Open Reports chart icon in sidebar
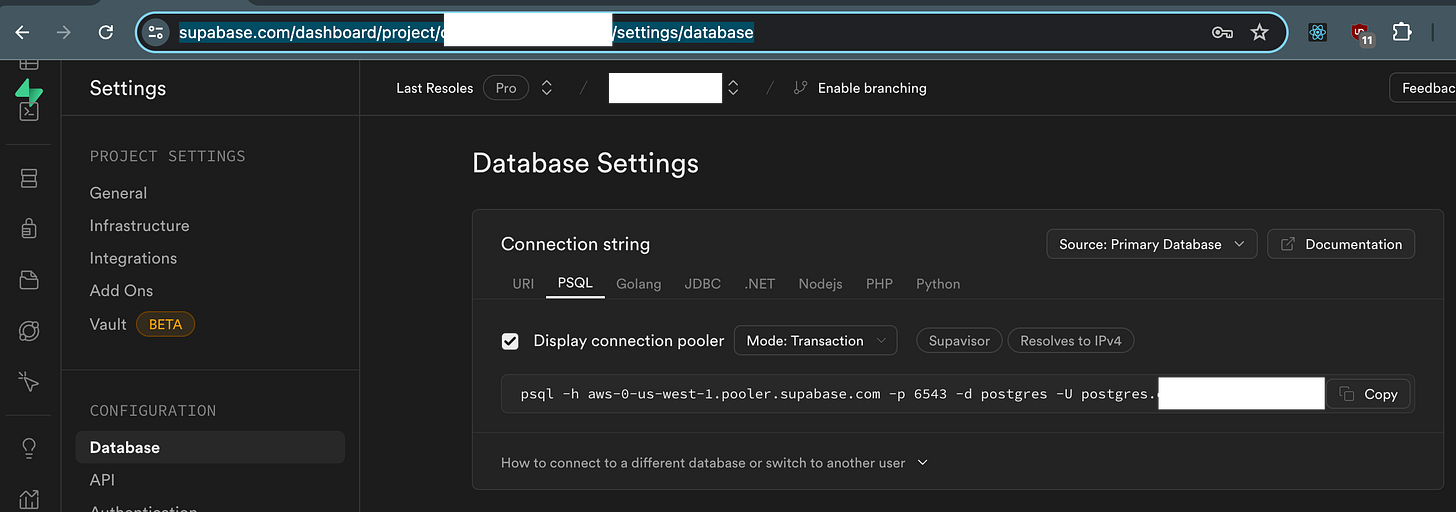 [29, 499]
